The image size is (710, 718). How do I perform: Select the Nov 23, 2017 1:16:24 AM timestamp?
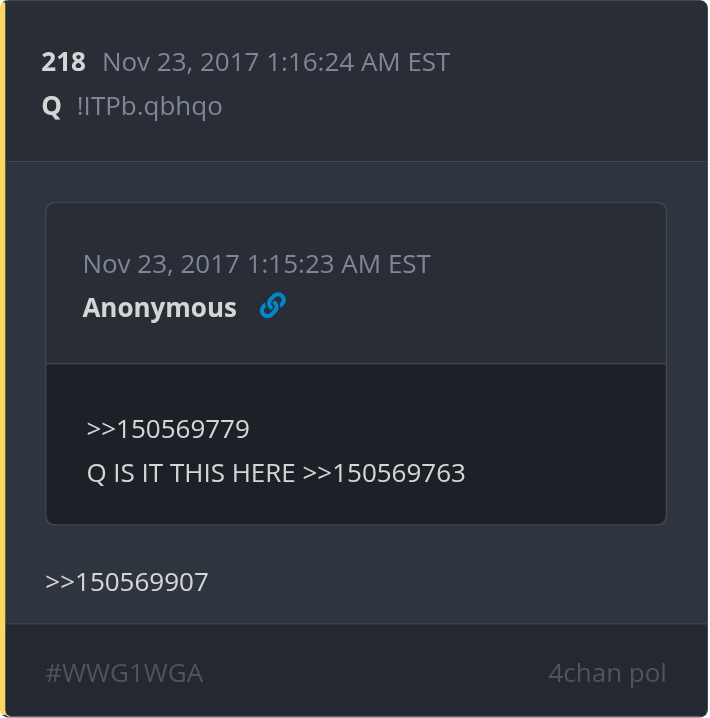[x=276, y=62]
